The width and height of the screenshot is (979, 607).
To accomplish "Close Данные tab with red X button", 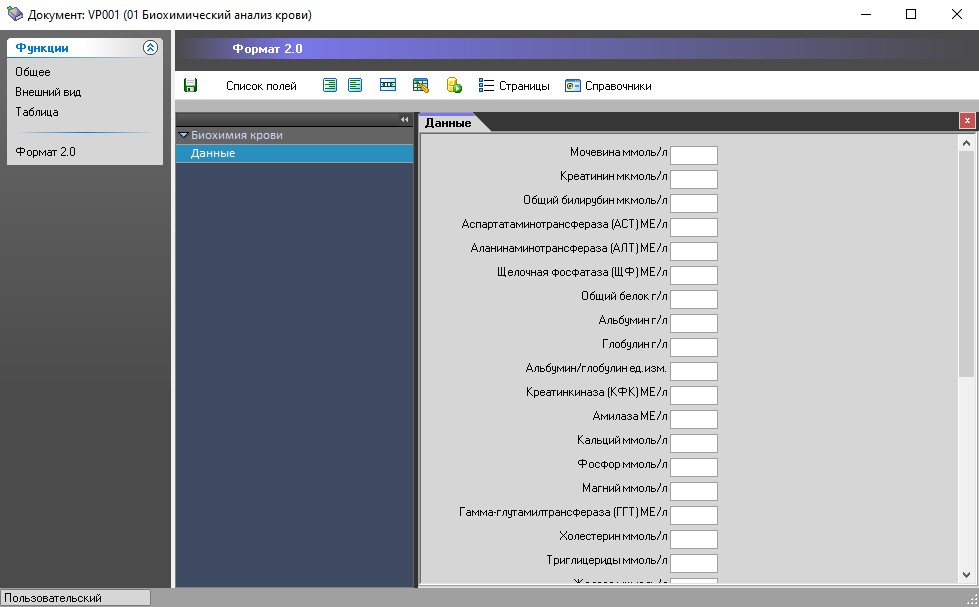I will (966, 121).
